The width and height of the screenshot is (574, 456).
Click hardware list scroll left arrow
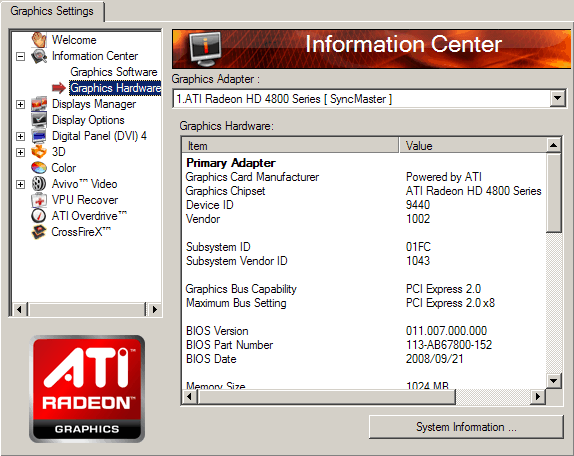click(x=189, y=397)
